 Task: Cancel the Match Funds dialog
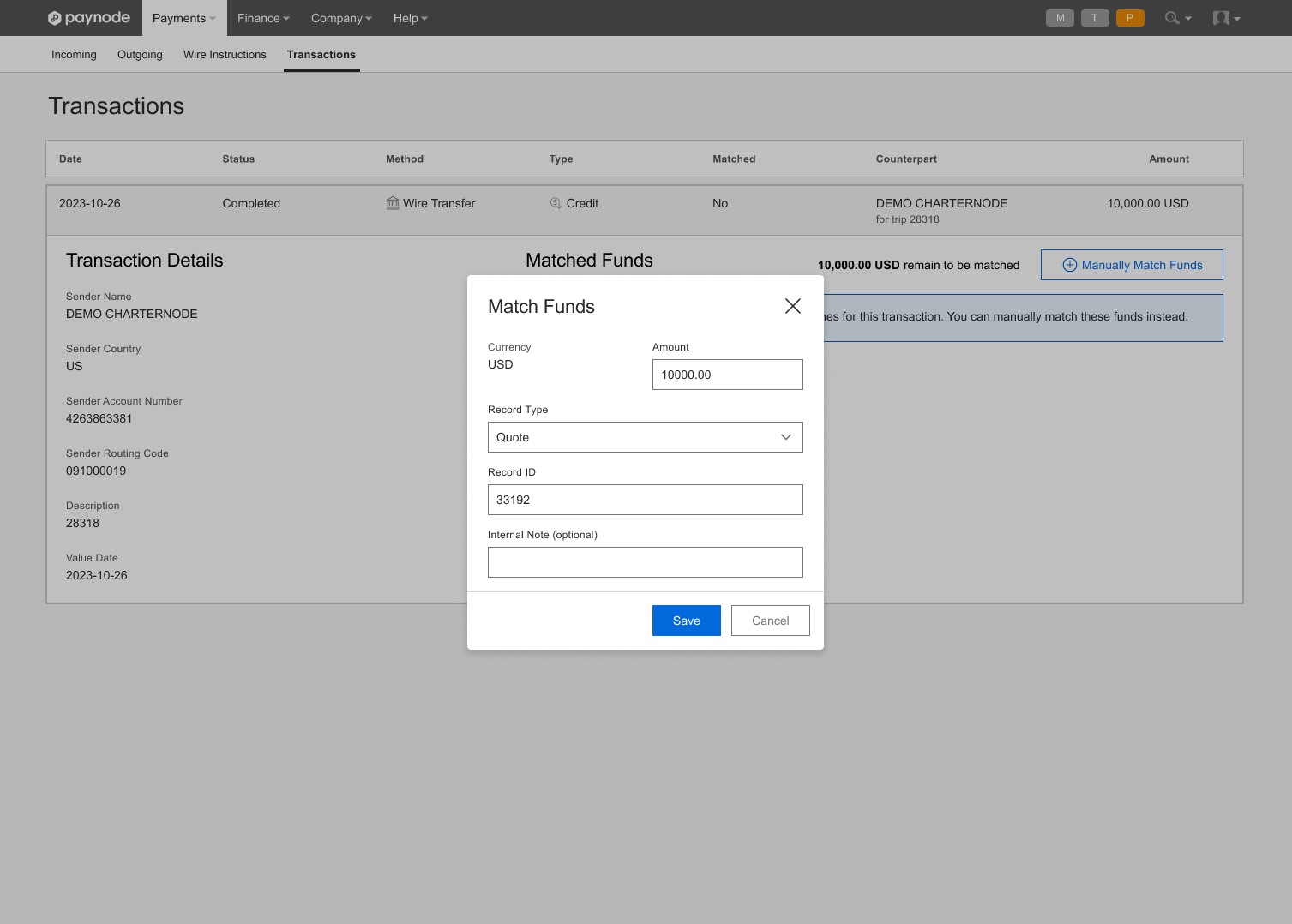tap(771, 621)
